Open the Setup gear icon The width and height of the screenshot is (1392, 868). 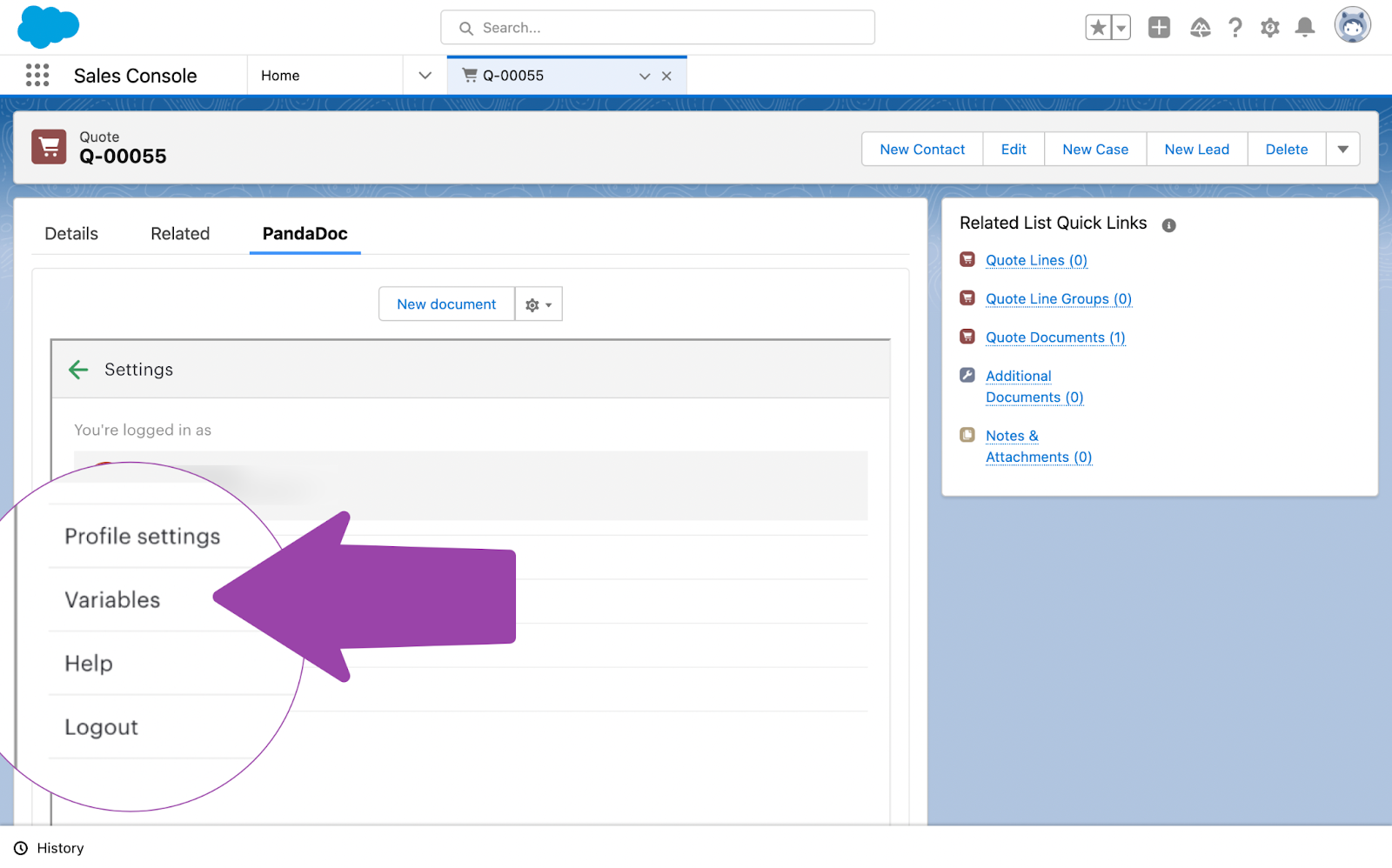point(1270,28)
